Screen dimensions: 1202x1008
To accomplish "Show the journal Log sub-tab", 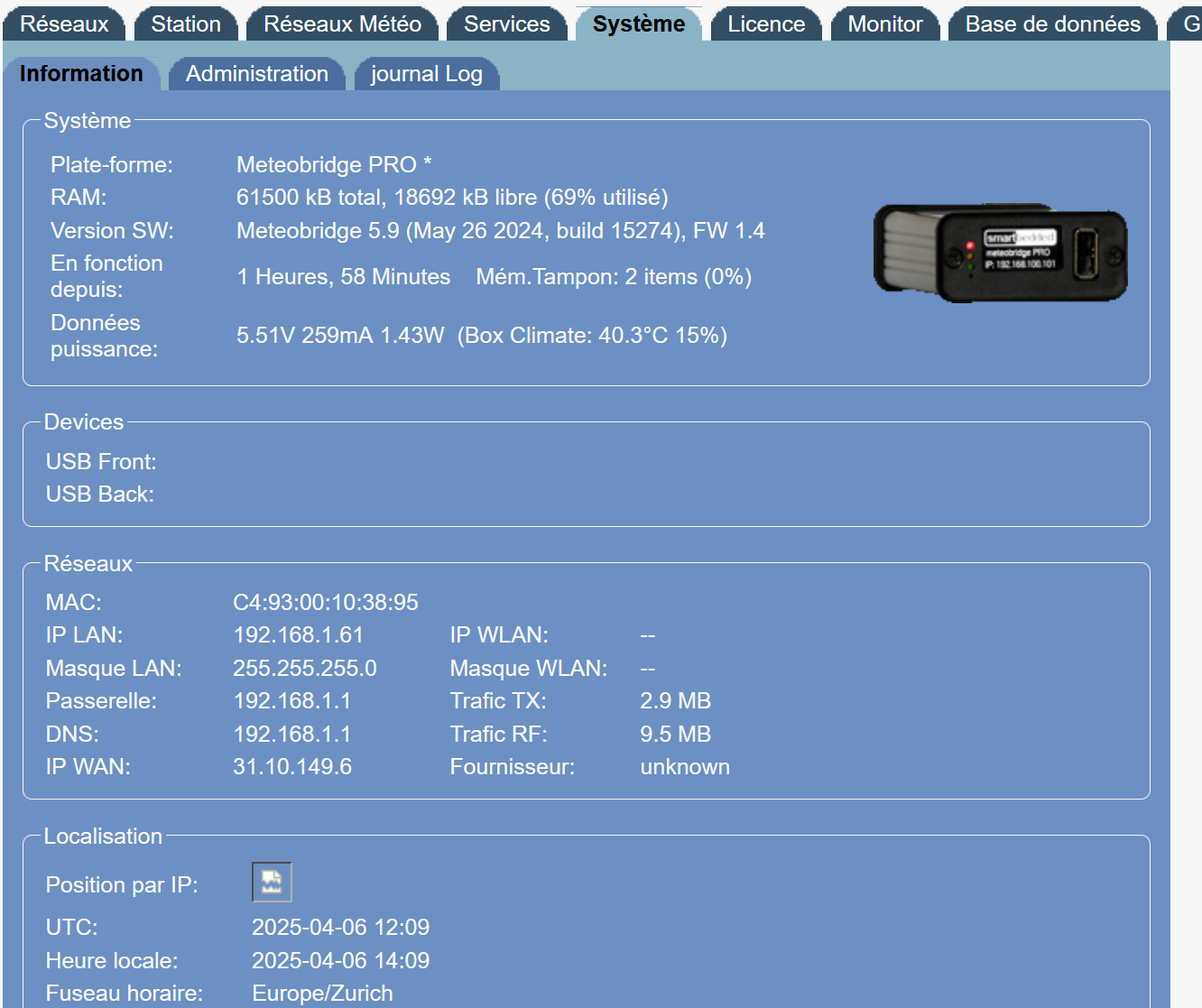I will (x=427, y=74).
